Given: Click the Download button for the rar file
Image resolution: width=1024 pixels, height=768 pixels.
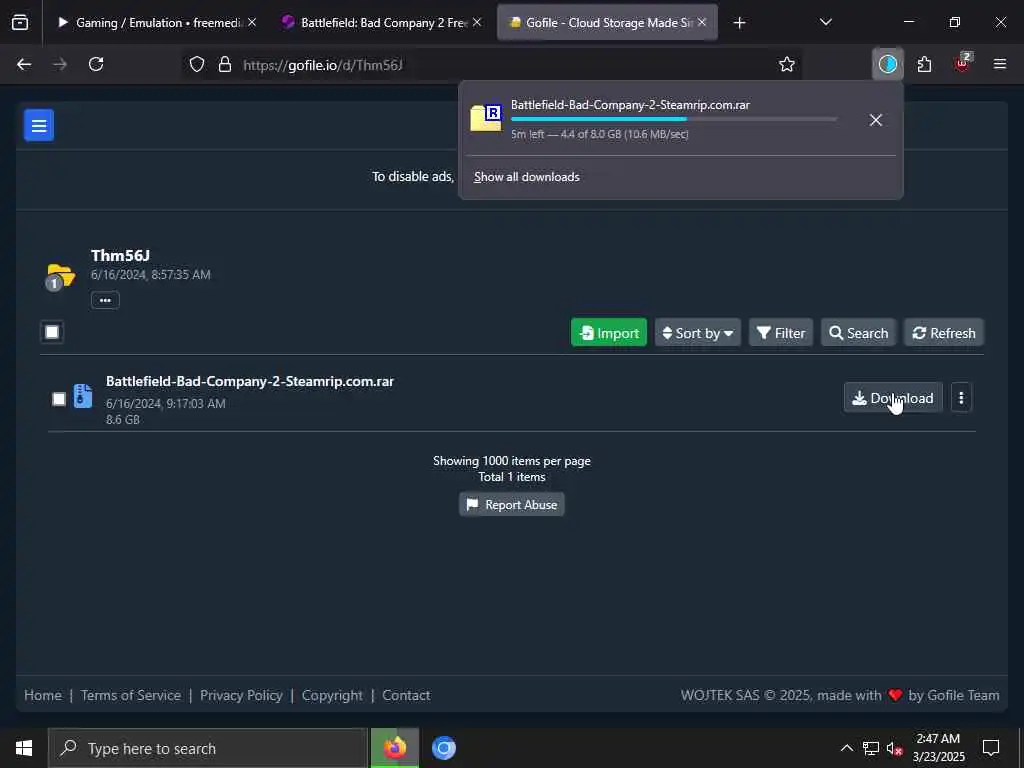Looking at the screenshot, I should tap(893, 398).
